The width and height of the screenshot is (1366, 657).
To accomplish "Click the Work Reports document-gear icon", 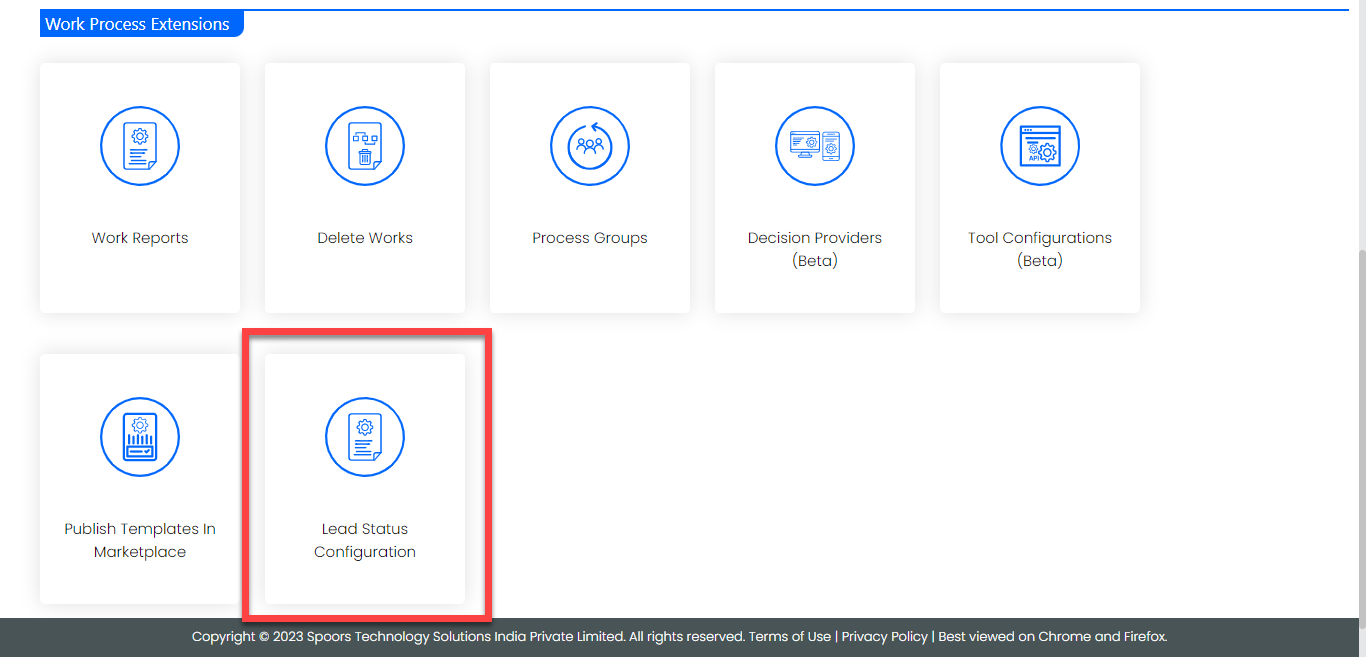I will click(x=140, y=147).
